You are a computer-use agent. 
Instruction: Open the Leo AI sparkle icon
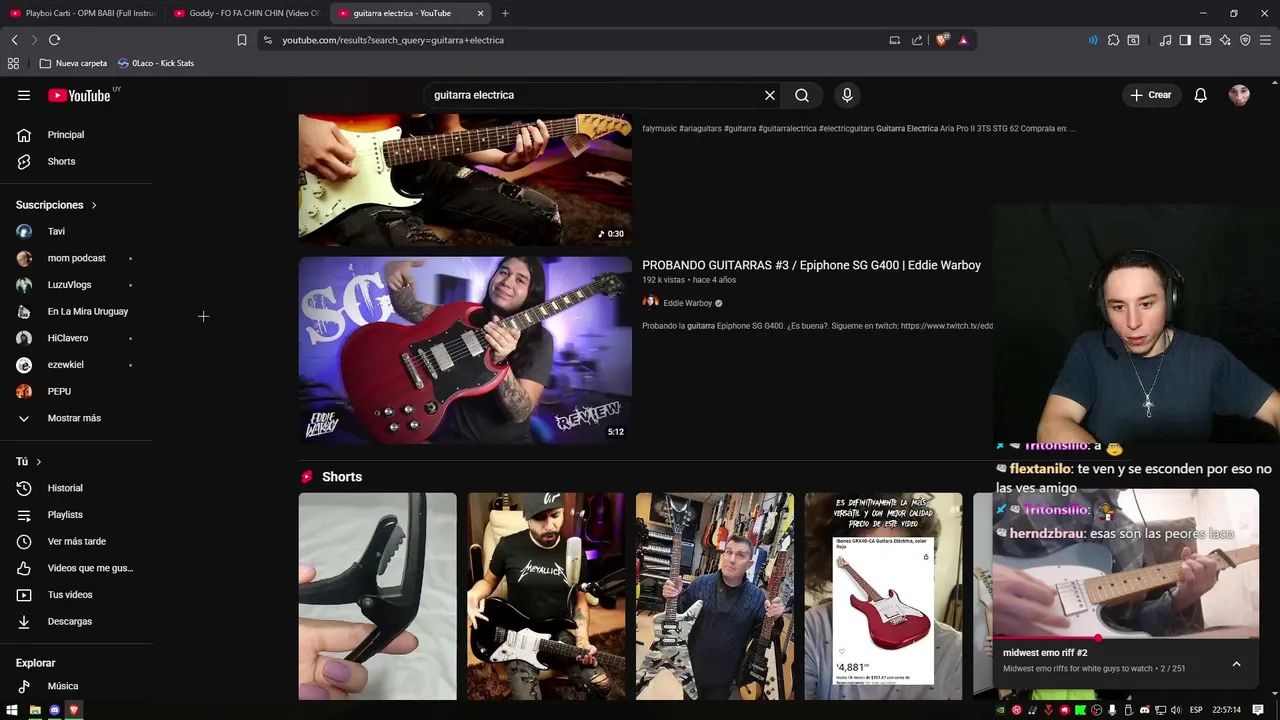tap(1225, 40)
